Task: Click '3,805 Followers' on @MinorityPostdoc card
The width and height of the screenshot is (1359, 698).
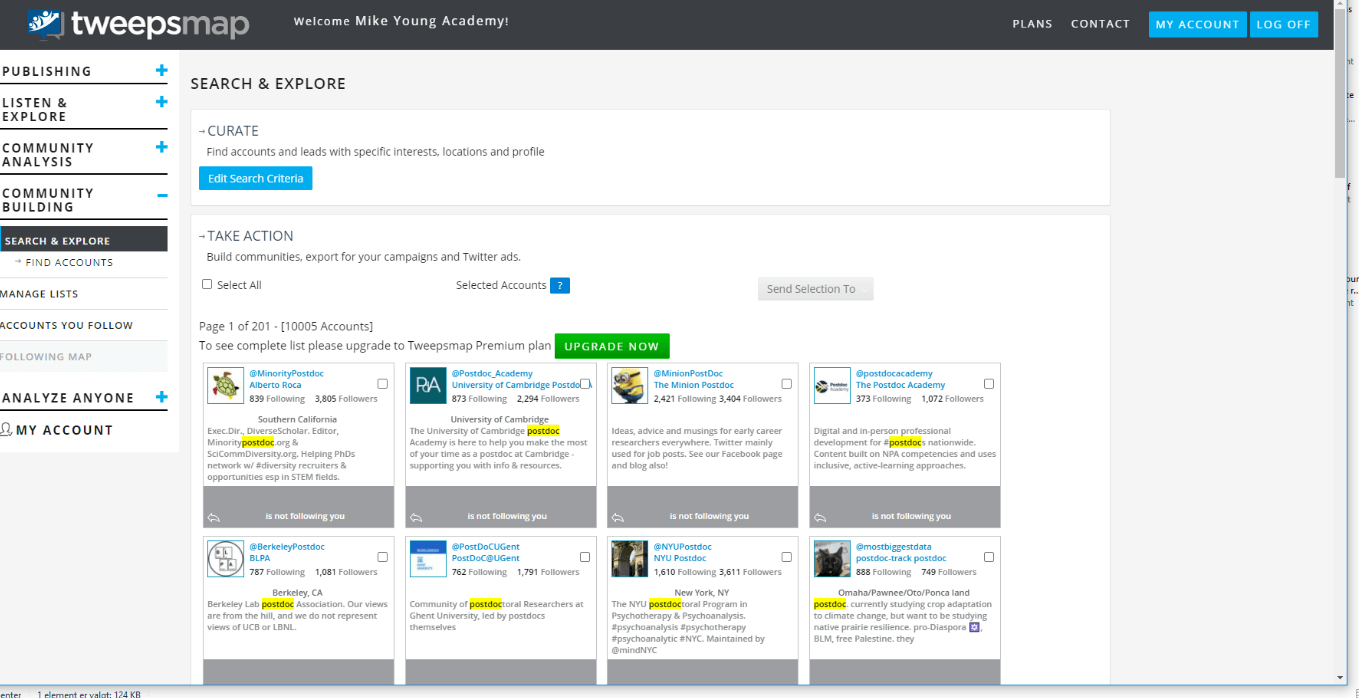Action: pyautogui.click(x=346, y=398)
